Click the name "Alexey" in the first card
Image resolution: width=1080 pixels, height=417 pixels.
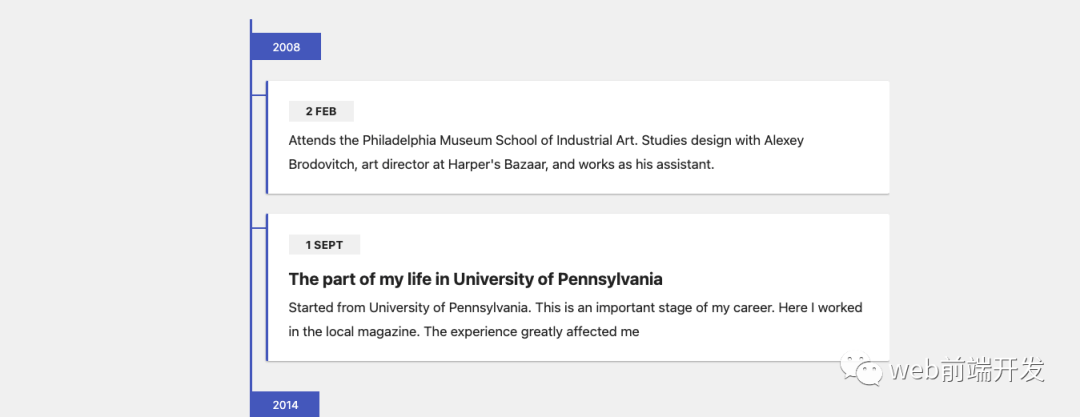pyautogui.click(x=783, y=141)
